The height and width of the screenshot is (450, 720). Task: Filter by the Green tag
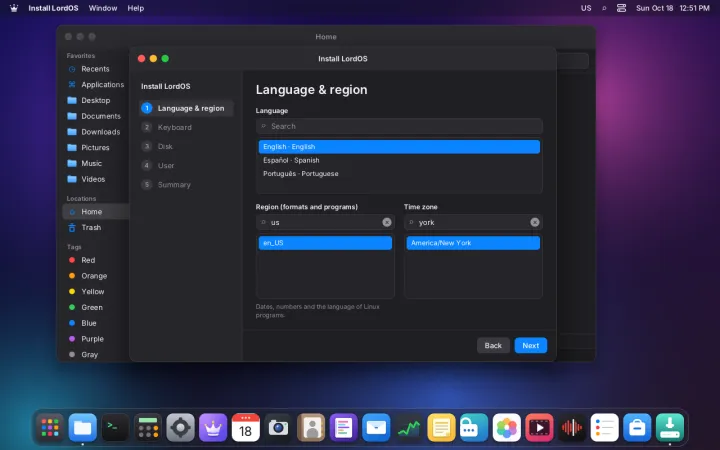(x=95, y=307)
